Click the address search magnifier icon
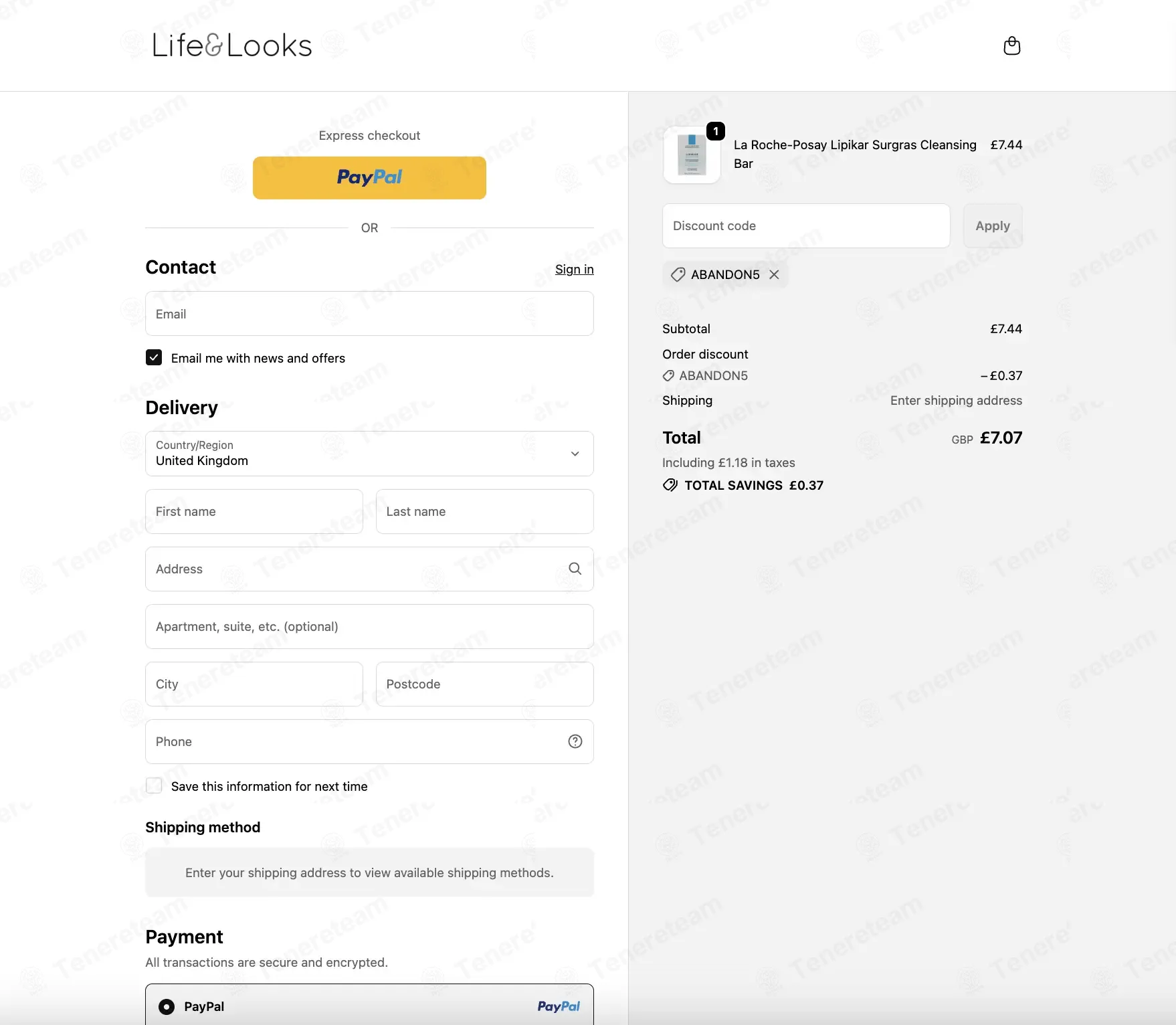1176x1025 pixels. 575,569
